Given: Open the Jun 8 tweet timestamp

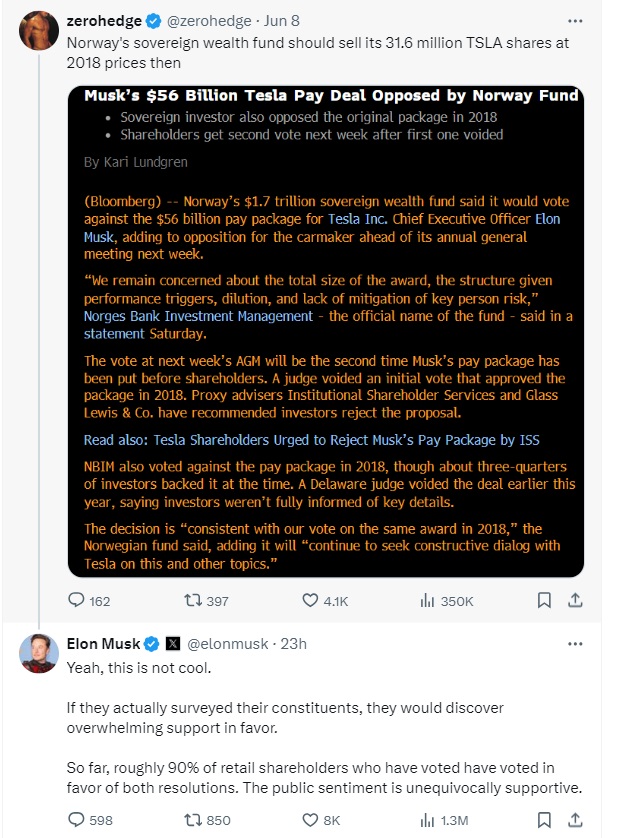Looking at the screenshot, I should (x=284, y=21).
